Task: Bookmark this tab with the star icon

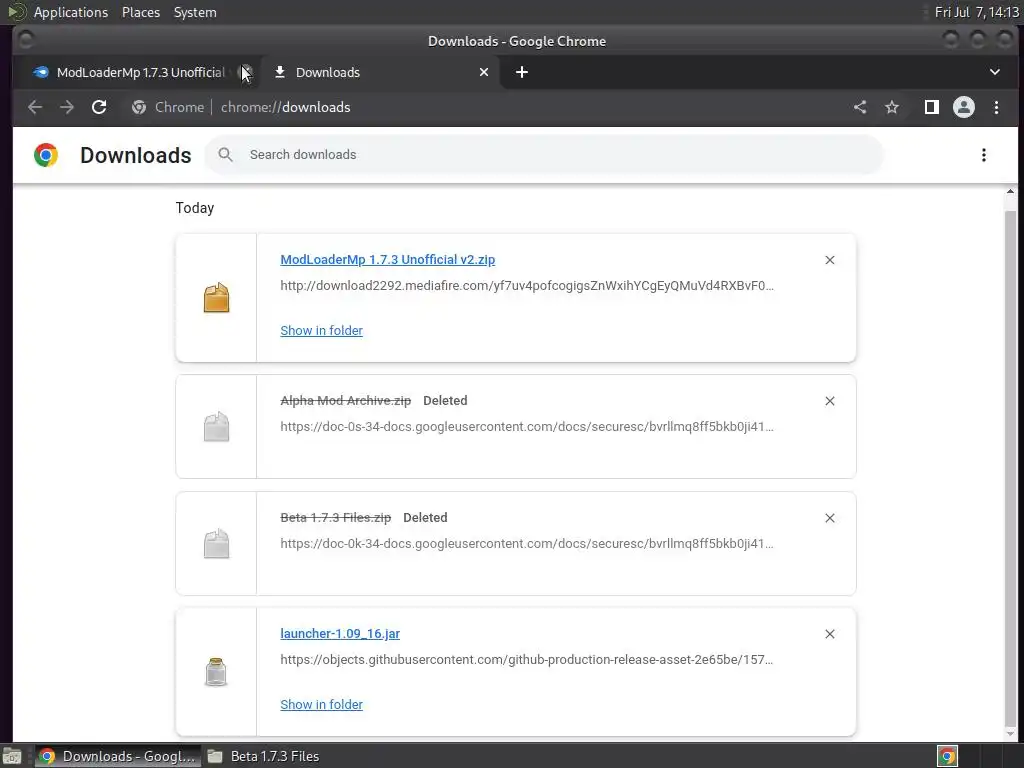Action: tap(891, 107)
